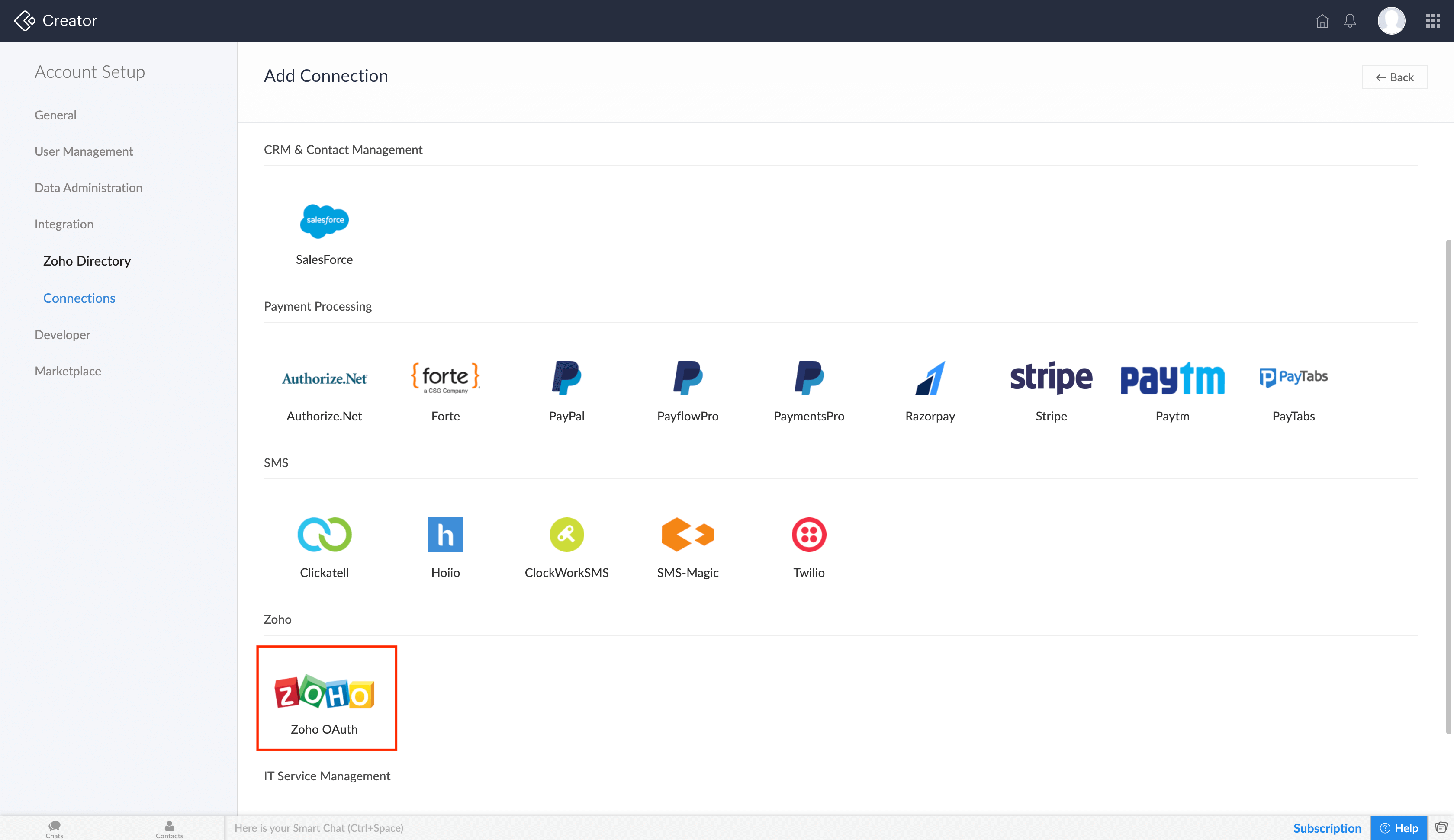Select the Razorpay connector
The image size is (1454, 840).
(x=930, y=391)
